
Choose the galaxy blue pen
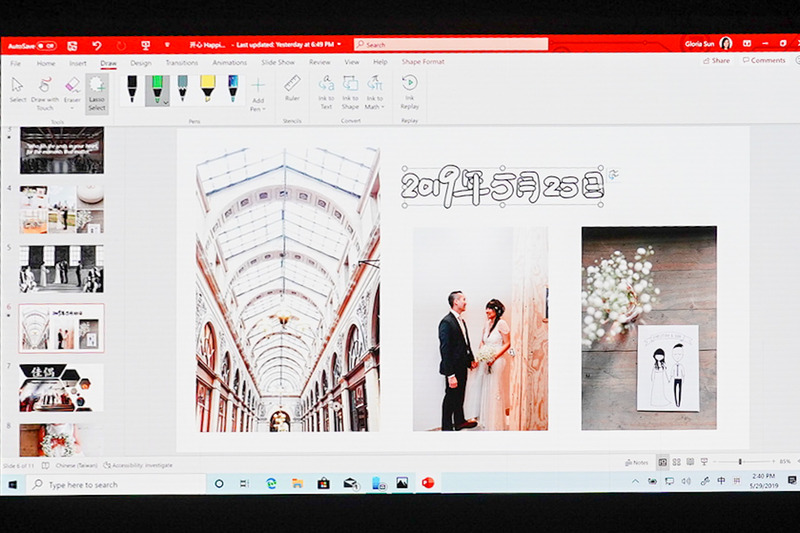coord(233,88)
